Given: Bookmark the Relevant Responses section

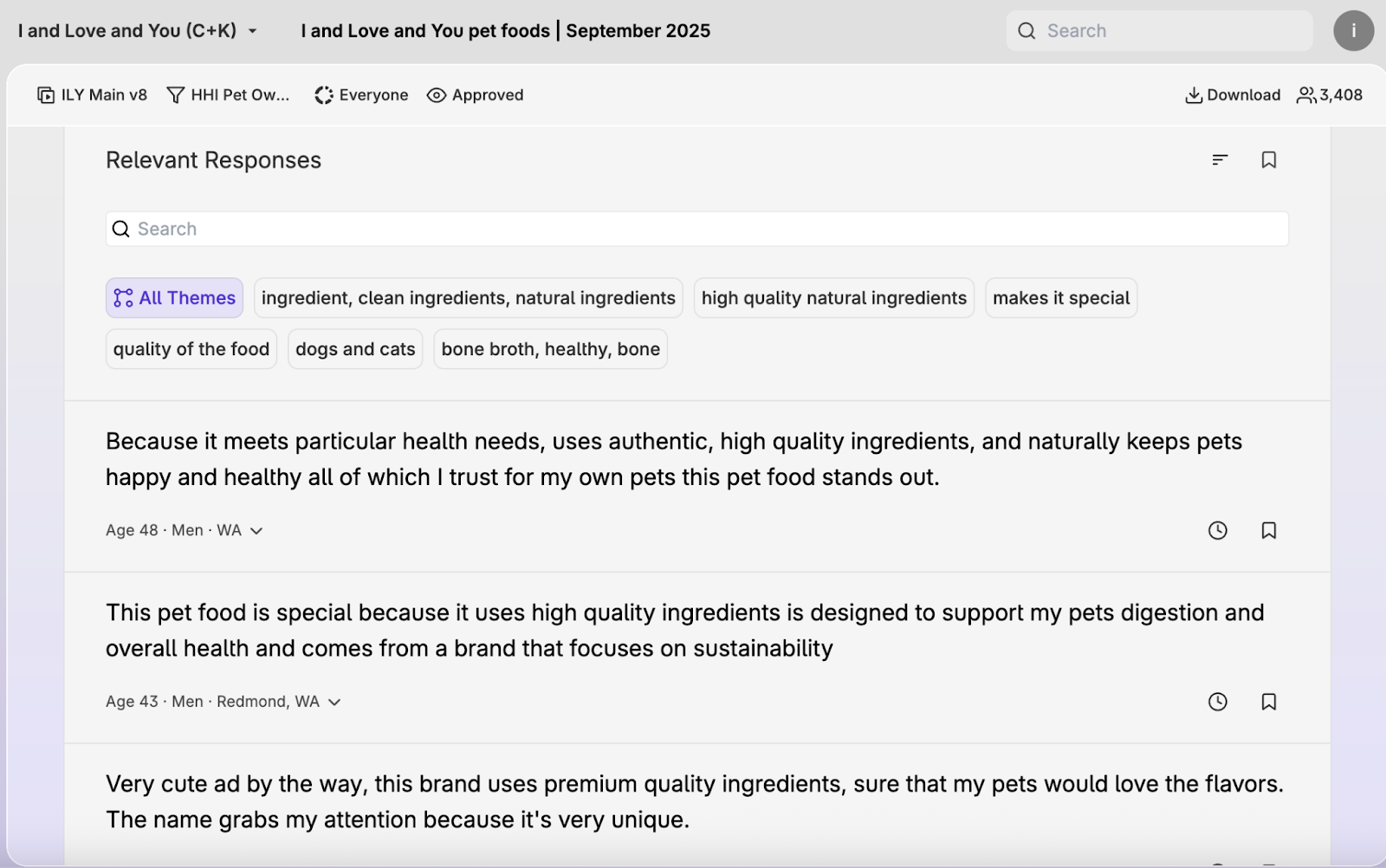Looking at the screenshot, I should click(x=1268, y=160).
